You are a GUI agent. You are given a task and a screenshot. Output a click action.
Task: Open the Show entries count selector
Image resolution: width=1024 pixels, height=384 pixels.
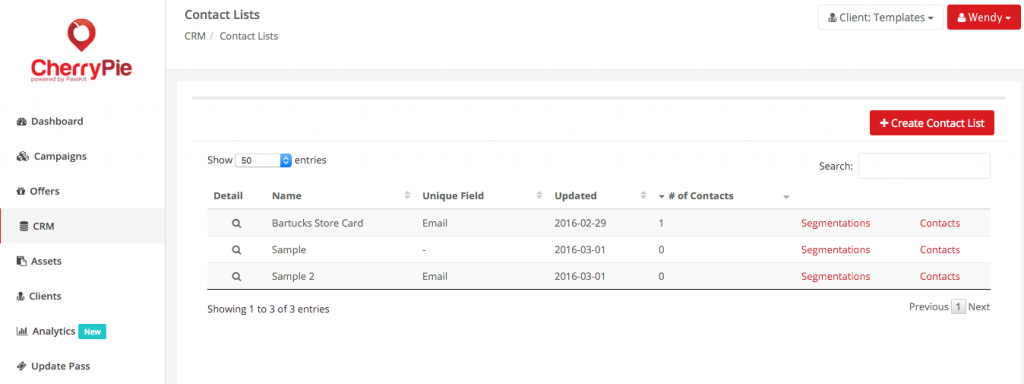point(263,160)
